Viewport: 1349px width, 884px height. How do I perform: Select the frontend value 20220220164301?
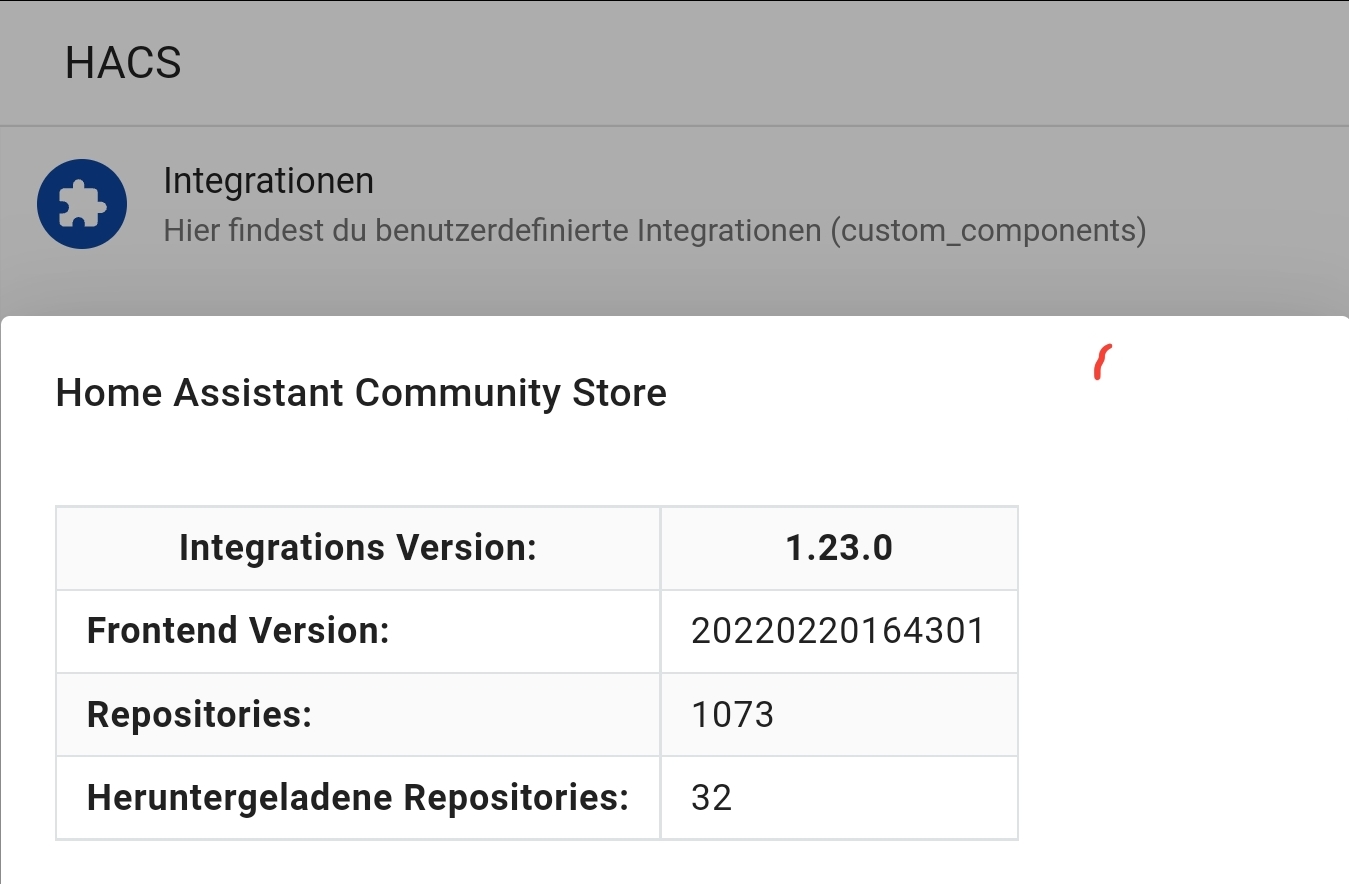click(x=839, y=631)
